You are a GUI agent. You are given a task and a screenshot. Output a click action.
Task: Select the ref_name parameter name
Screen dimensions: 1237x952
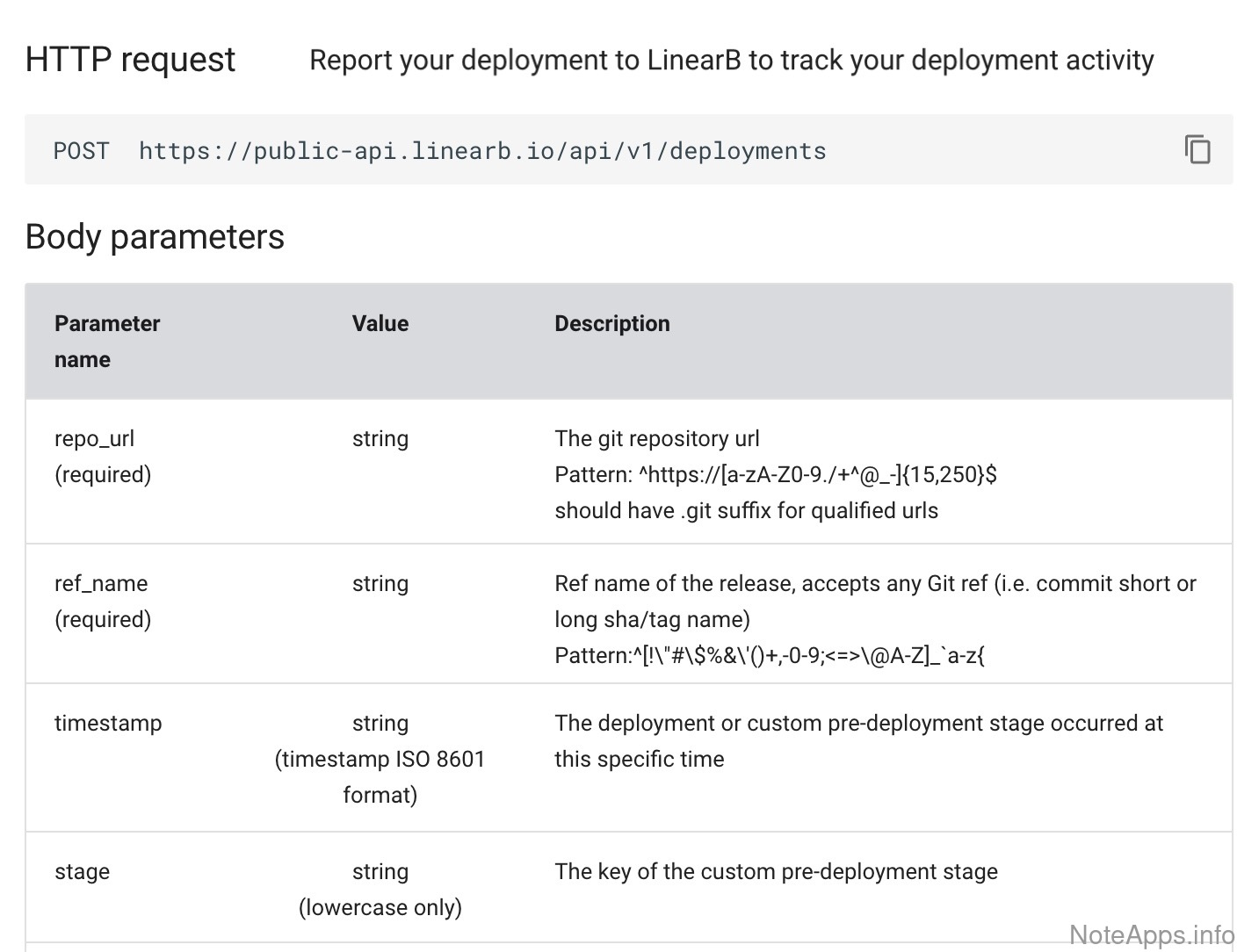[x=101, y=583]
